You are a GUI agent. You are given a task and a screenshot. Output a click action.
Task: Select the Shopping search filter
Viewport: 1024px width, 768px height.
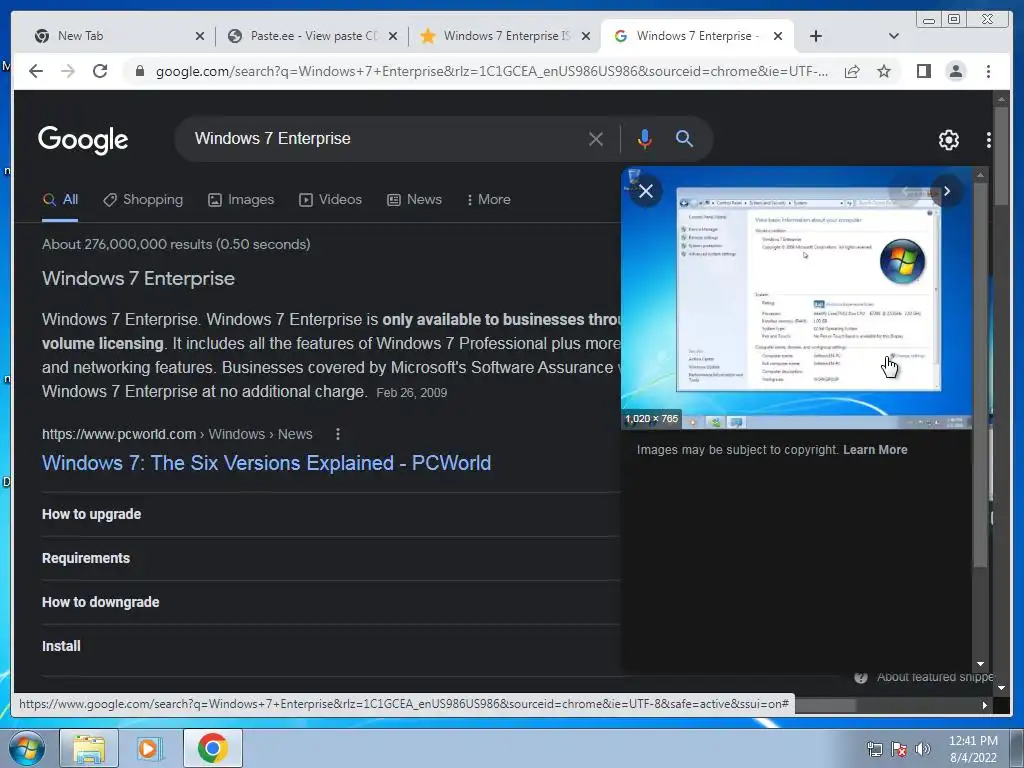point(143,200)
